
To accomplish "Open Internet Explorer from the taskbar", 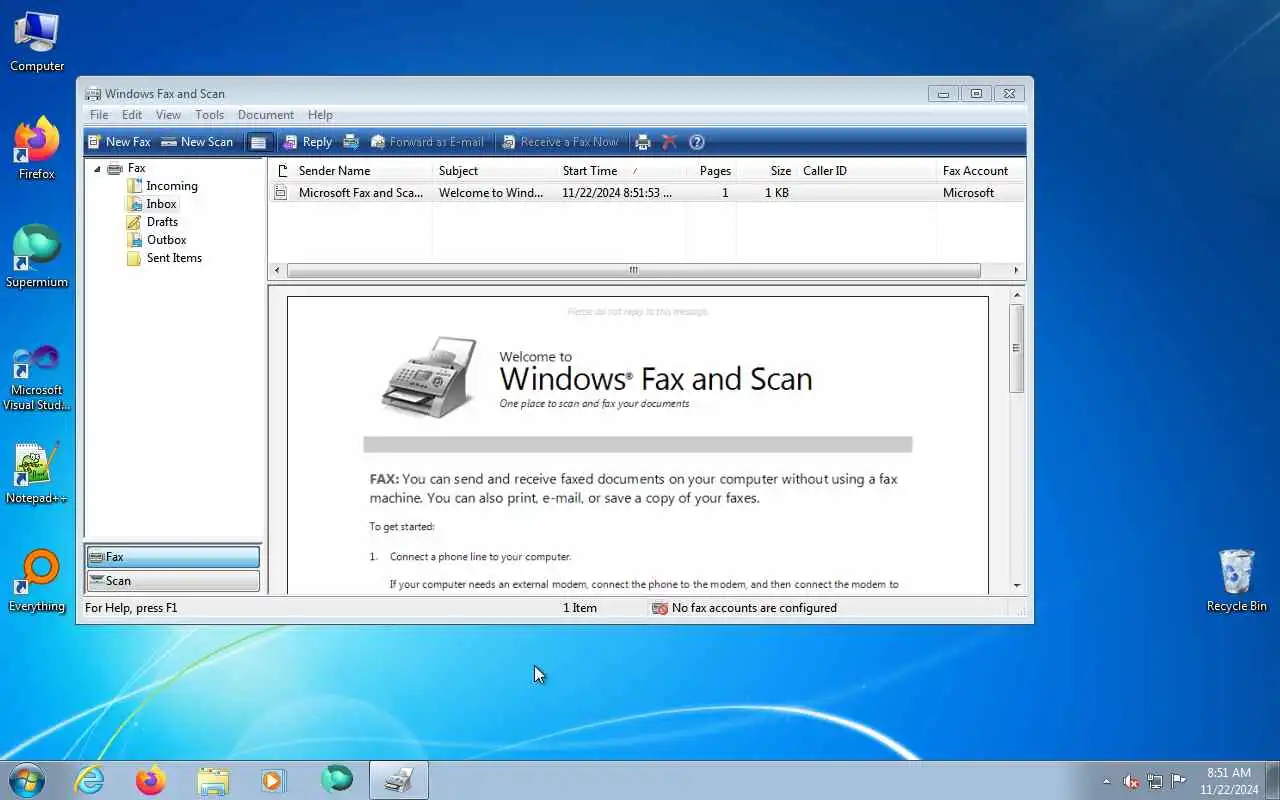I will [x=90, y=780].
